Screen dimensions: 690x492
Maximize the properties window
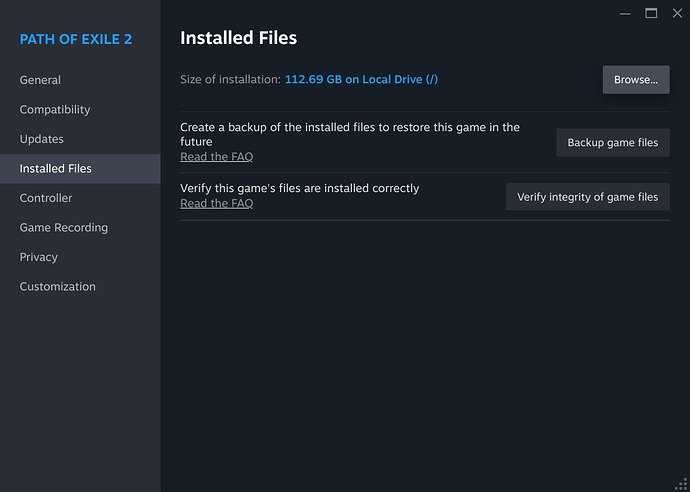pyautogui.click(x=651, y=13)
